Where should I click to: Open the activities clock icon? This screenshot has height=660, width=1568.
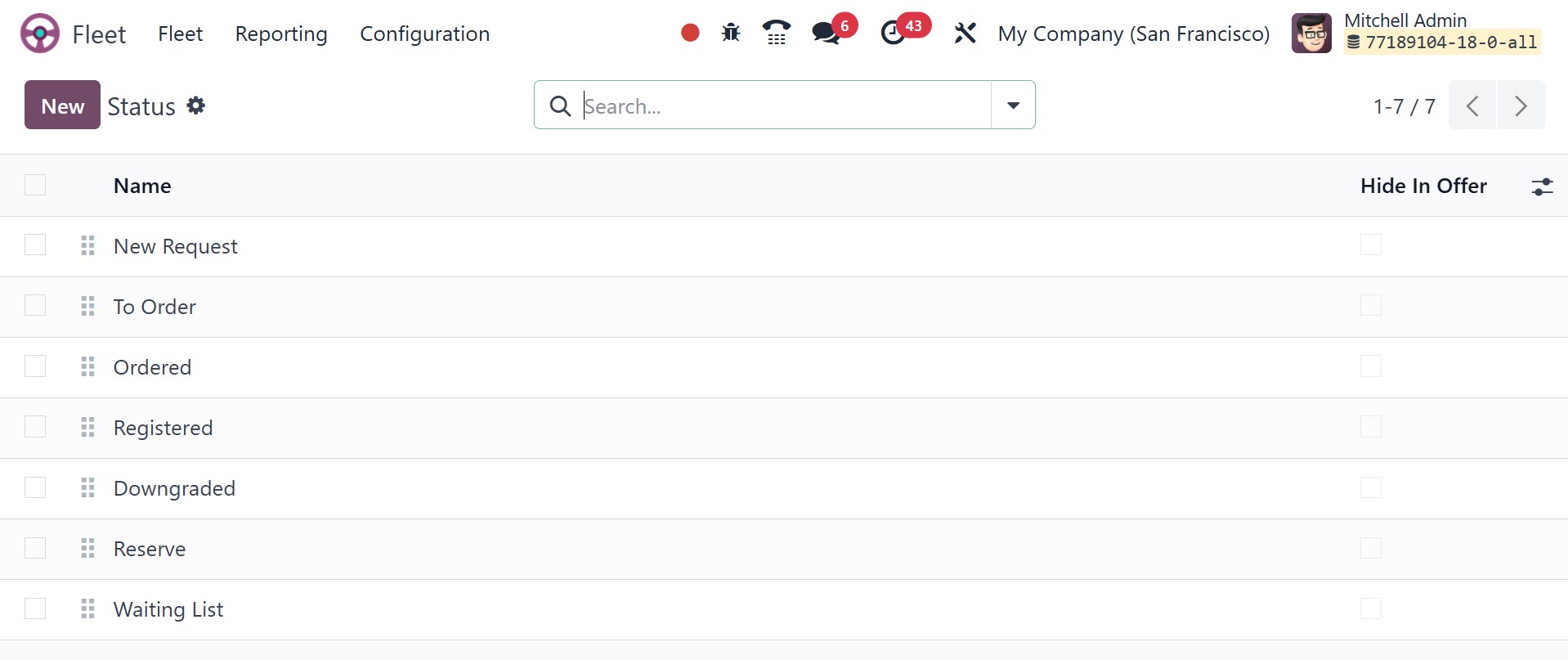(893, 34)
